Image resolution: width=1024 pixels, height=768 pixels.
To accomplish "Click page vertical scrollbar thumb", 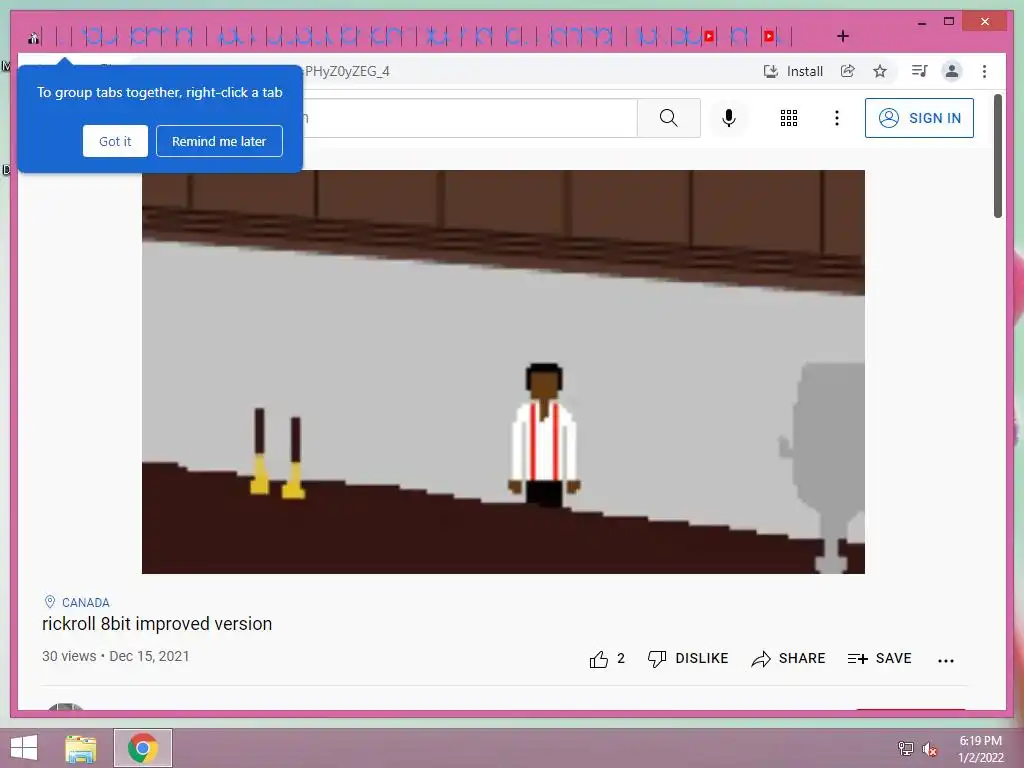I will tap(997, 157).
